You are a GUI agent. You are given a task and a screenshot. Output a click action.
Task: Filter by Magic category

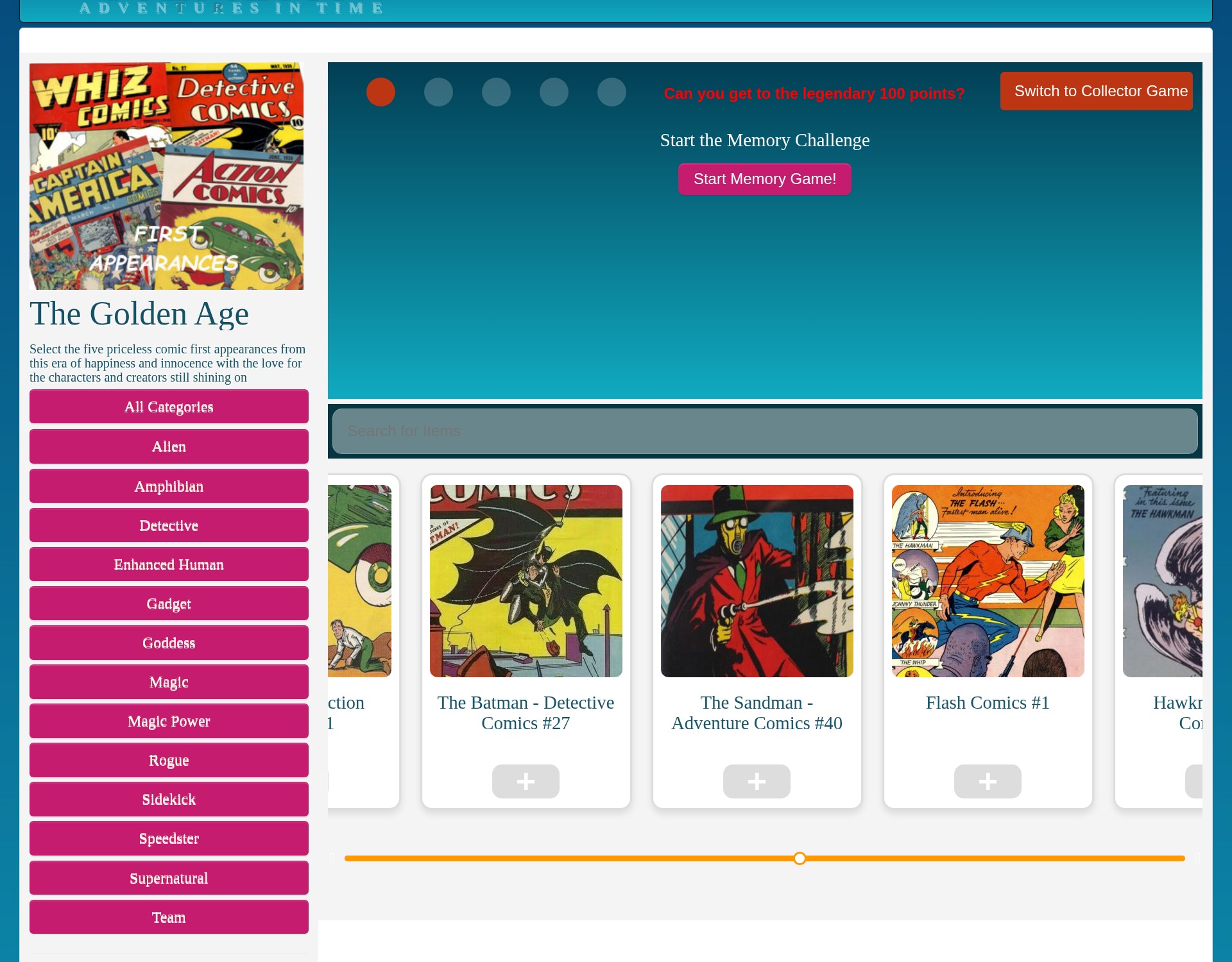[x=169, y=682]
